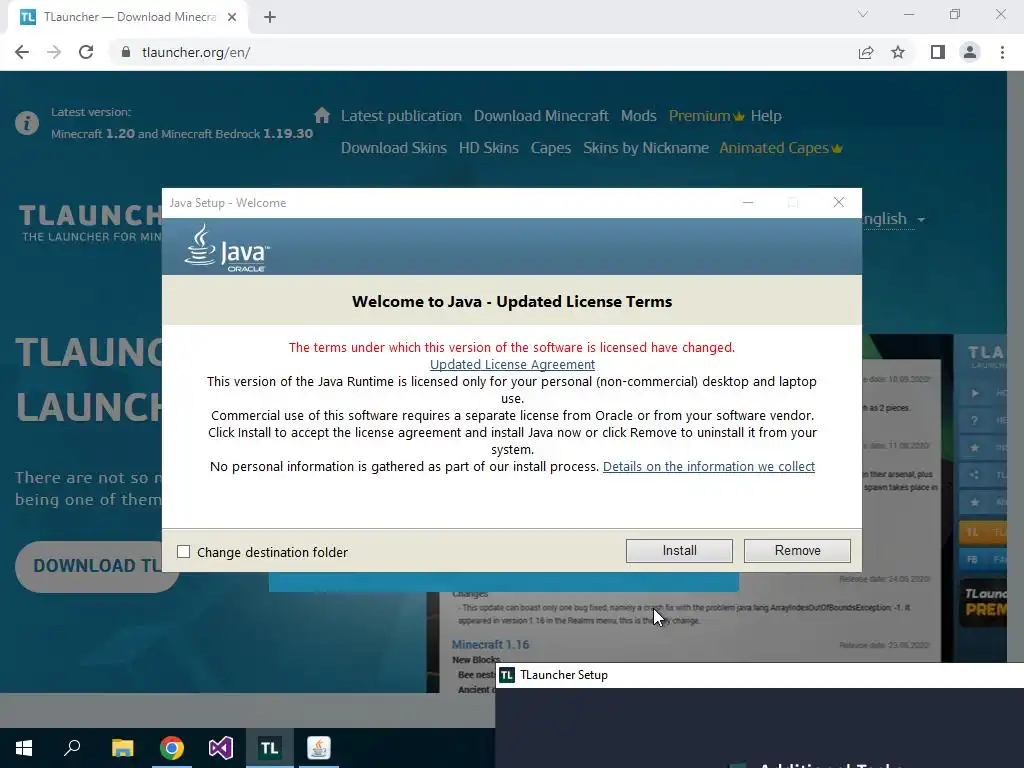Image resolution: width=1024 pixels, height=768 pixels.
Task: Open File Explorer from taskbar
Action: pos(122,748)
